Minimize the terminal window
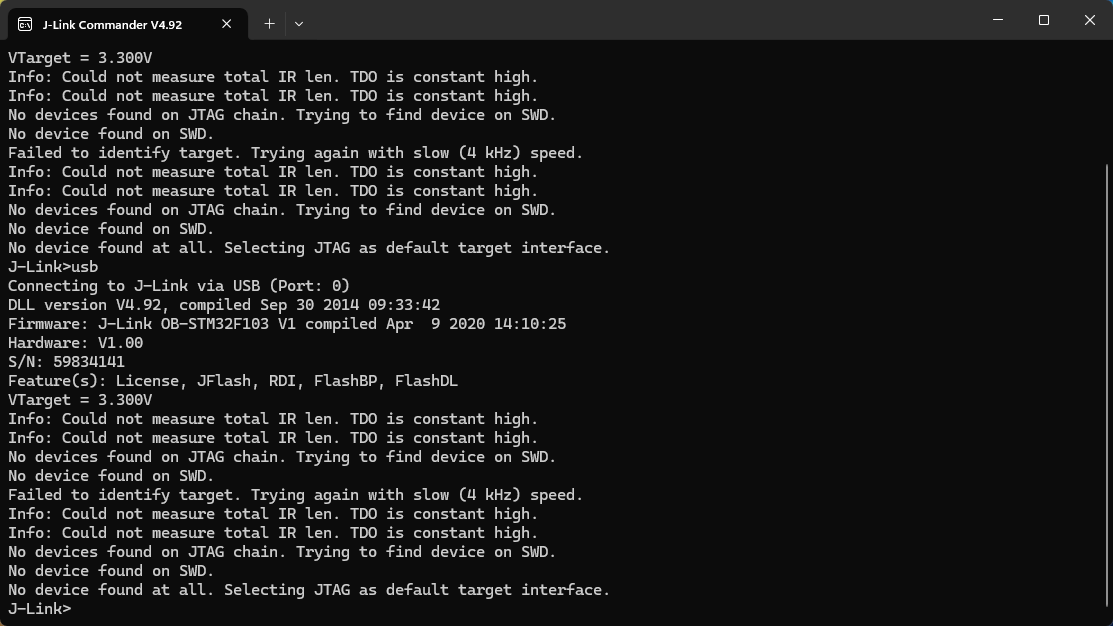 (x=998, y=20)
